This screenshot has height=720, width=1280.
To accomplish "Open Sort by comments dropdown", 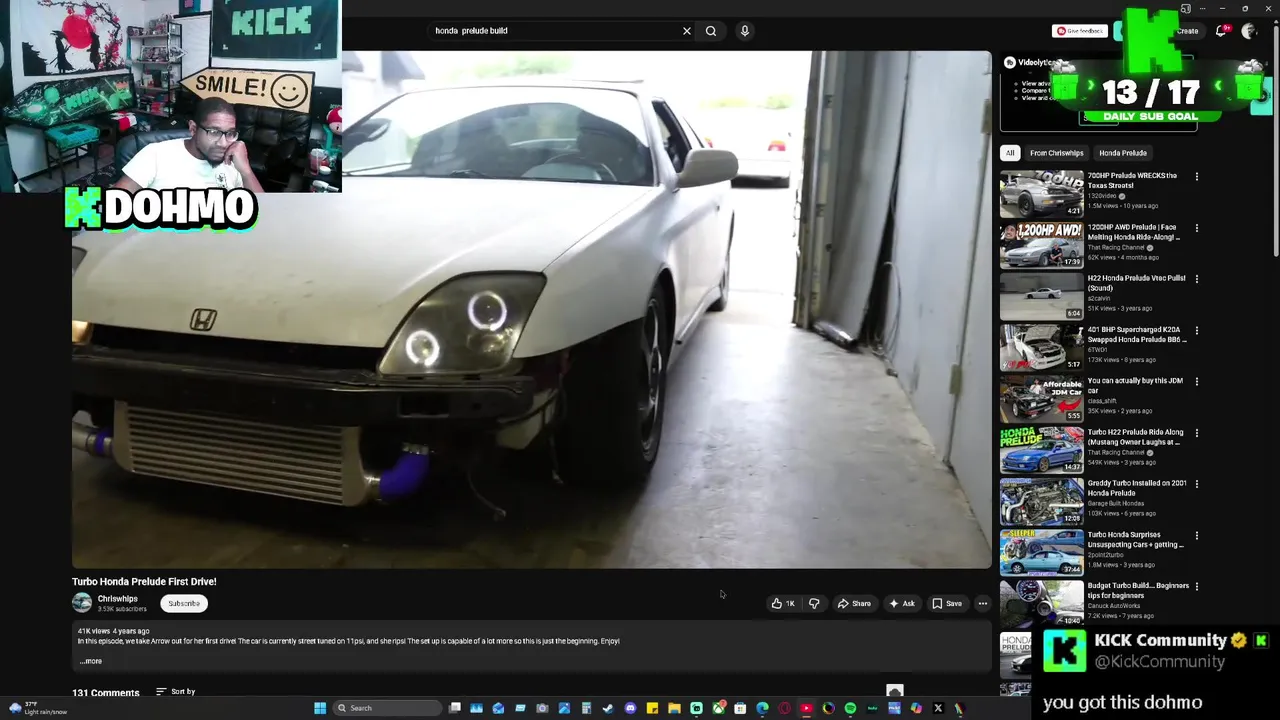I will click(176, 691).
